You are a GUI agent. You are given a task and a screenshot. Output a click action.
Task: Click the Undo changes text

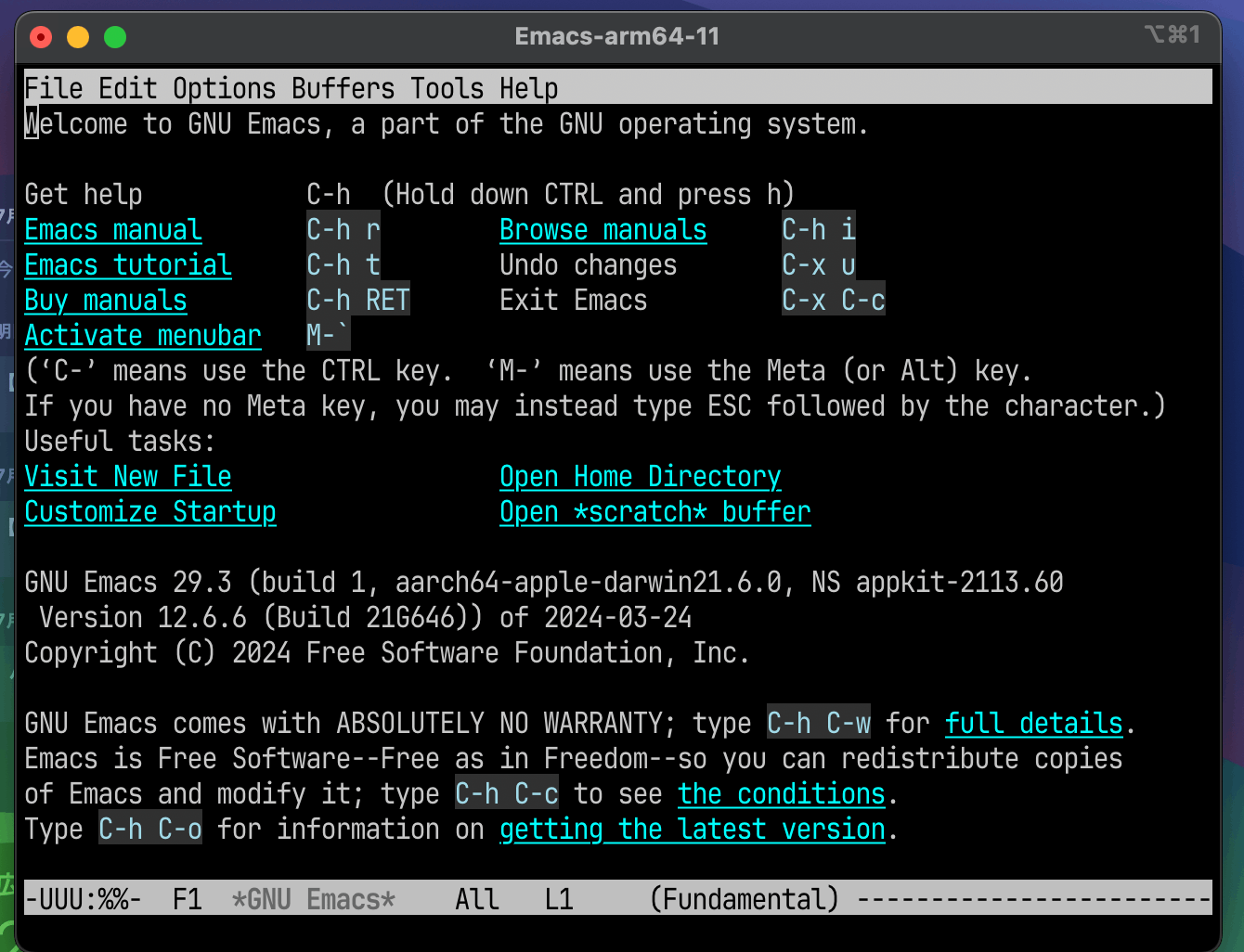[x=589, y=264]
